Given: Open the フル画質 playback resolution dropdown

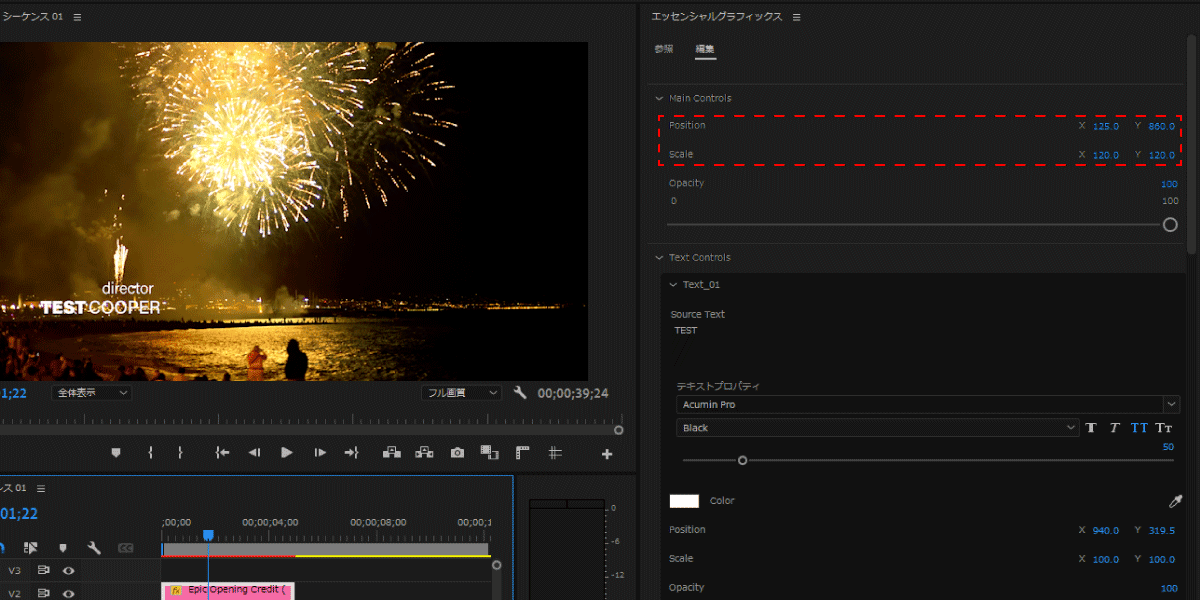Looking at the screenshot, I should pyautogui.click(x=461, y=393).
